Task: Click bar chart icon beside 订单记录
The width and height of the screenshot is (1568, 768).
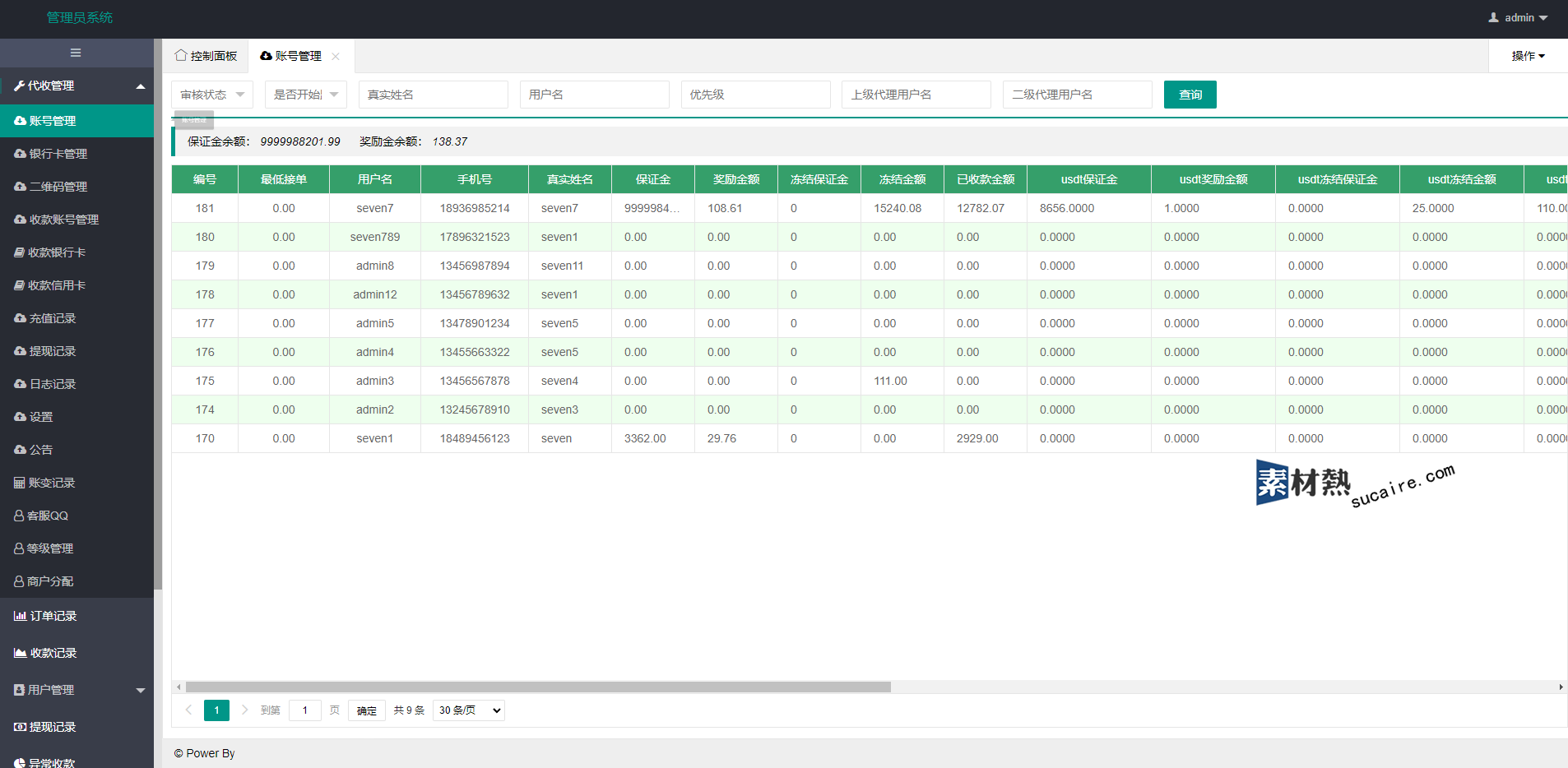Action: (x=21, y=616)
